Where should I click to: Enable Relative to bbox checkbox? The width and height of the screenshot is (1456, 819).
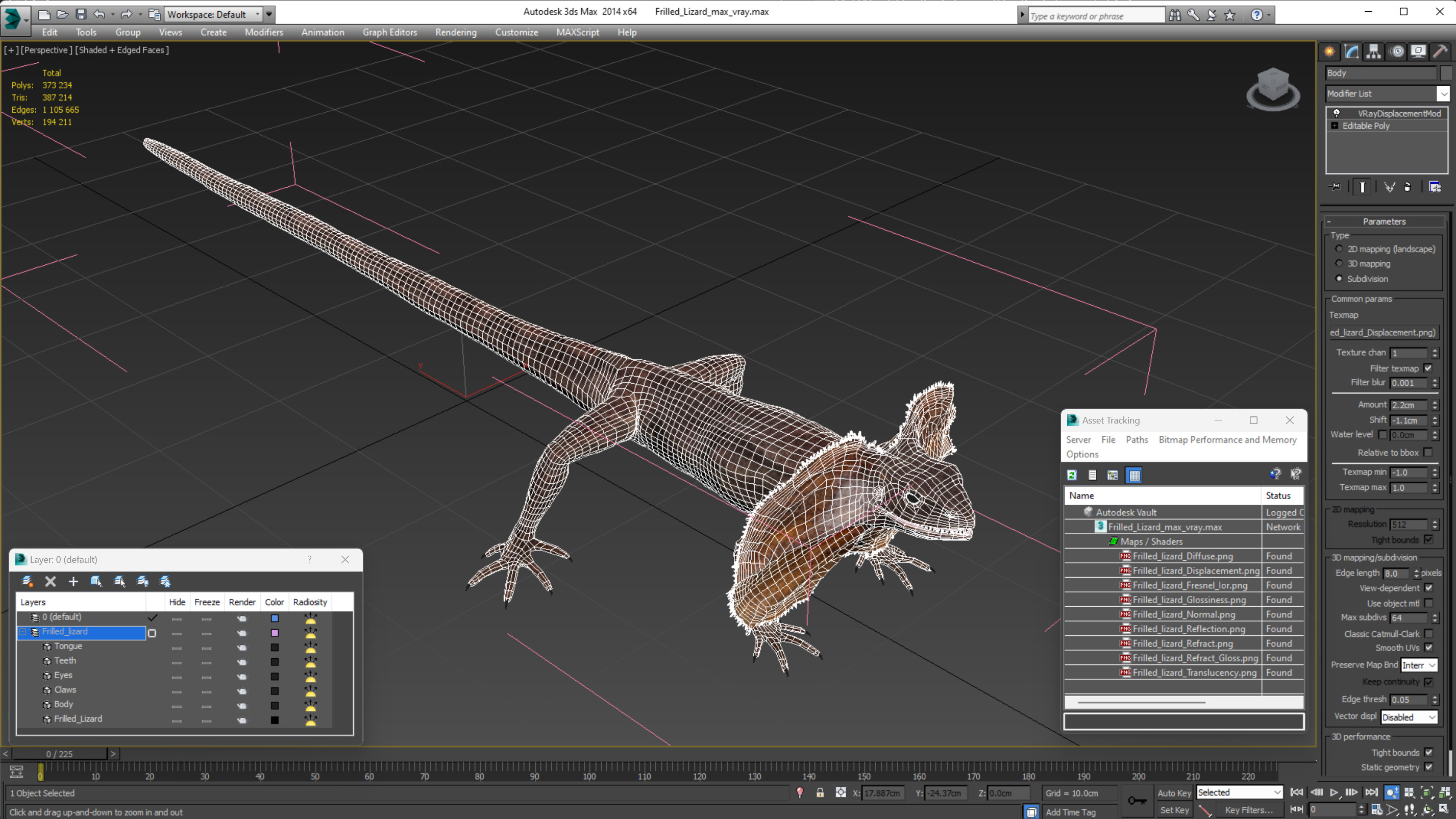coord(1428,452)
